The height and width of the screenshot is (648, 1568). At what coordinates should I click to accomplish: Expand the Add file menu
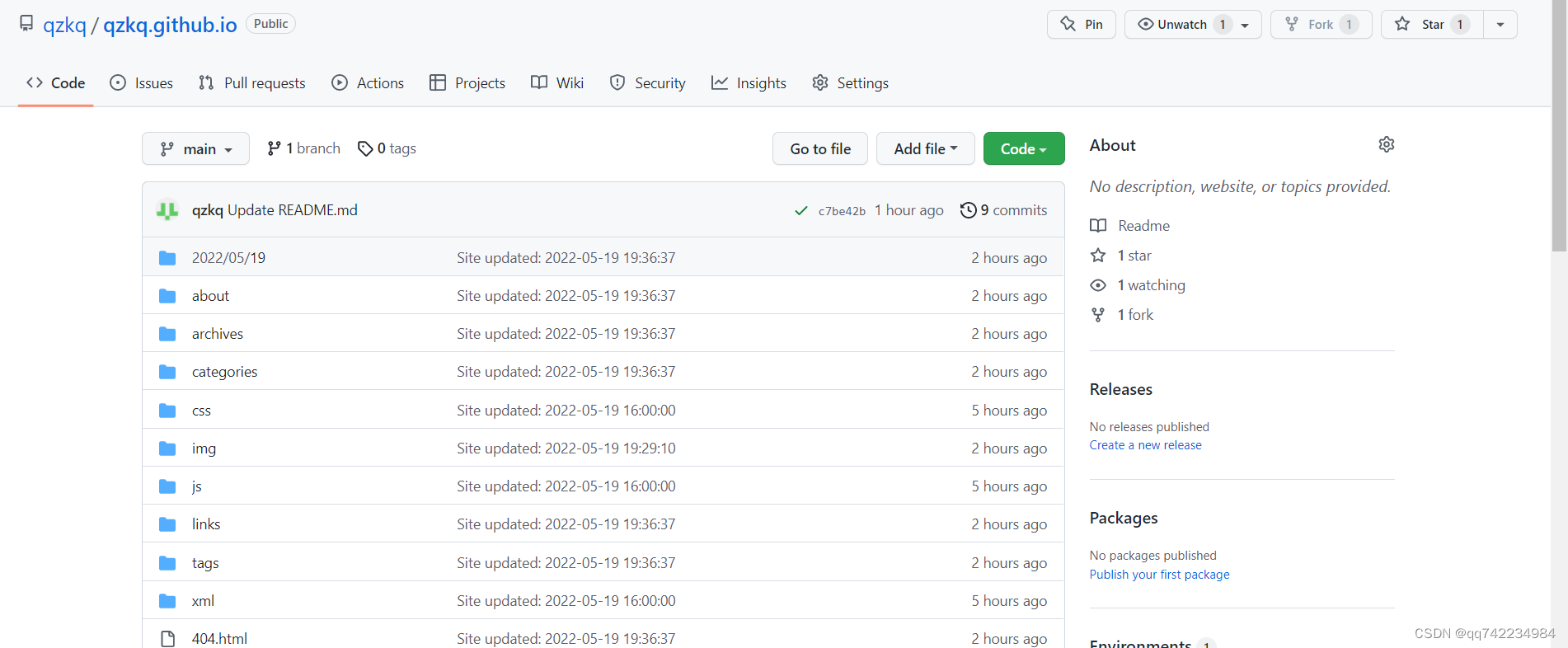point(925,149)
